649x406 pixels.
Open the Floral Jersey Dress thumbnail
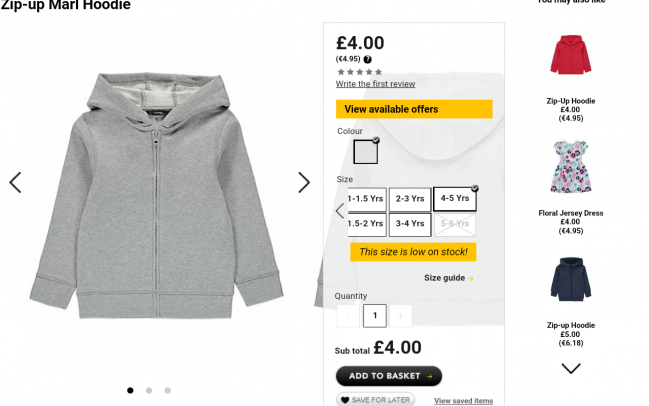(x=570, y=167)
